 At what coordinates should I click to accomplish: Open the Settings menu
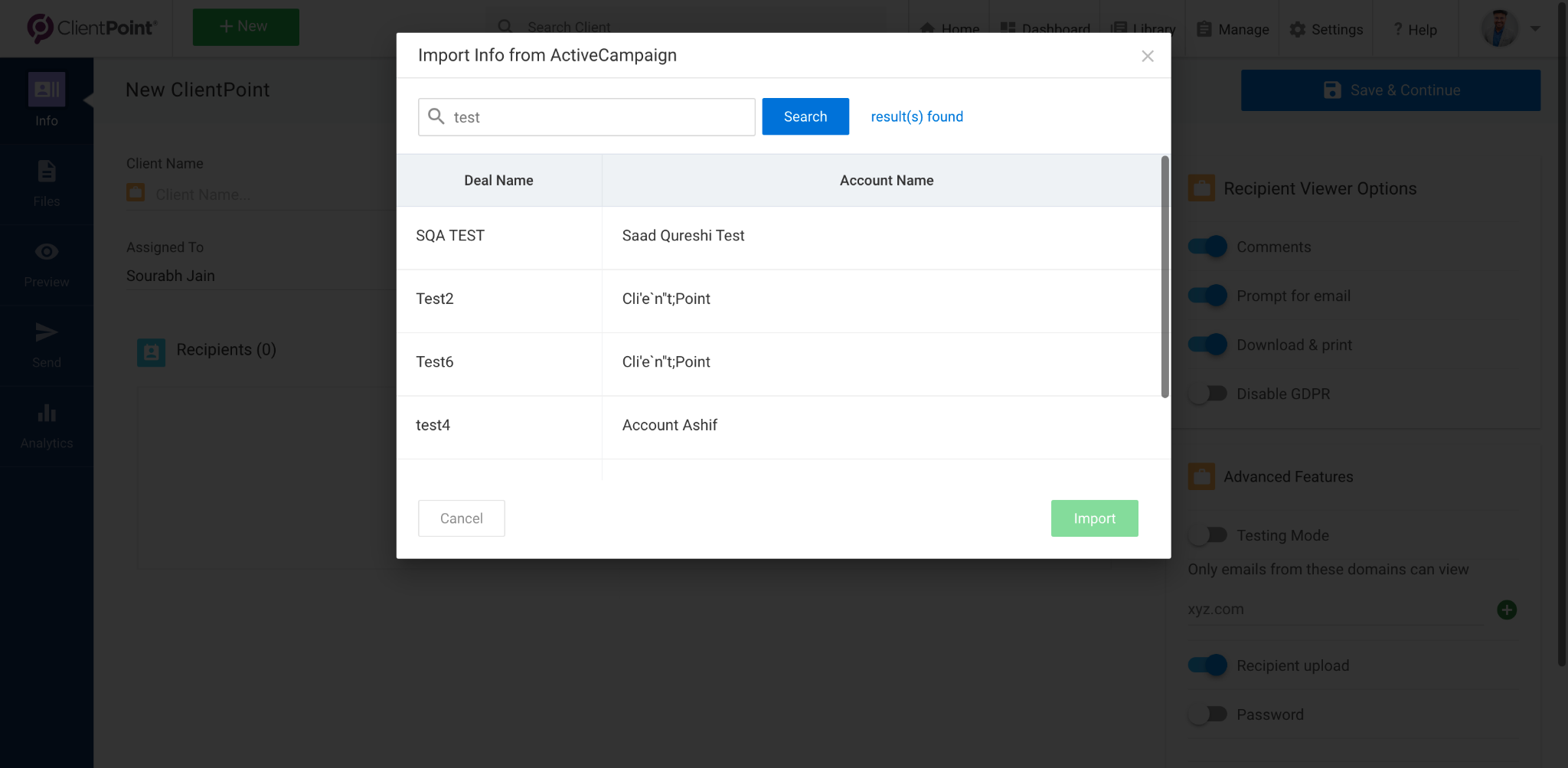tap(1326, 29)
